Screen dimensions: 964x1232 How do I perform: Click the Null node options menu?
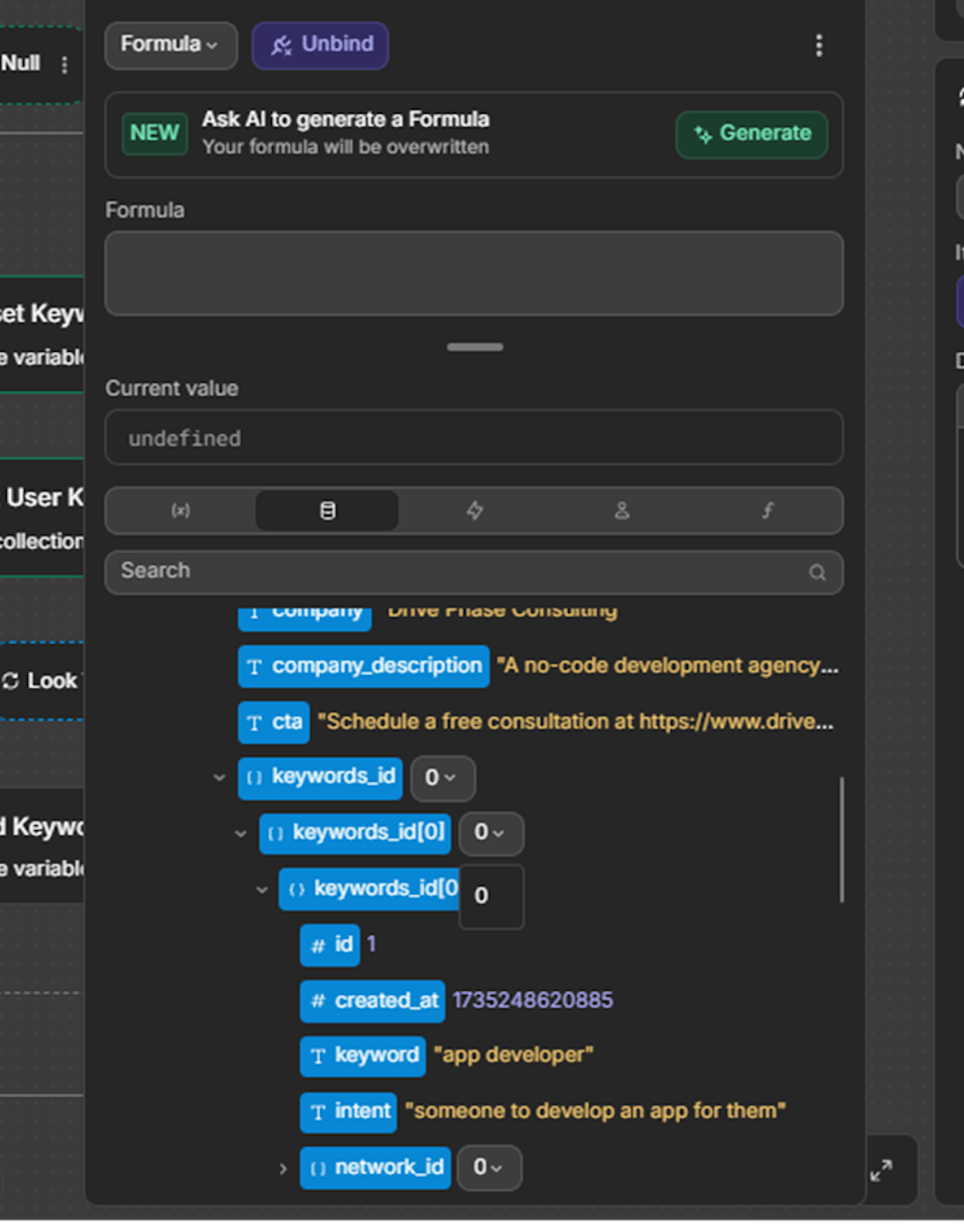[65, 64]
